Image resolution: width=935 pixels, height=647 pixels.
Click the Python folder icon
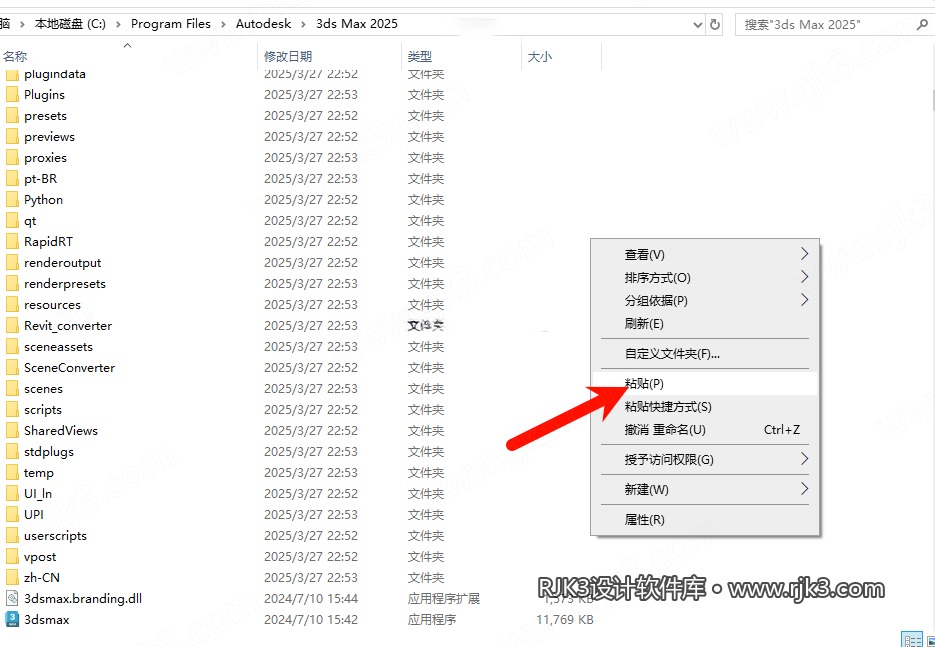click(12, 200)
